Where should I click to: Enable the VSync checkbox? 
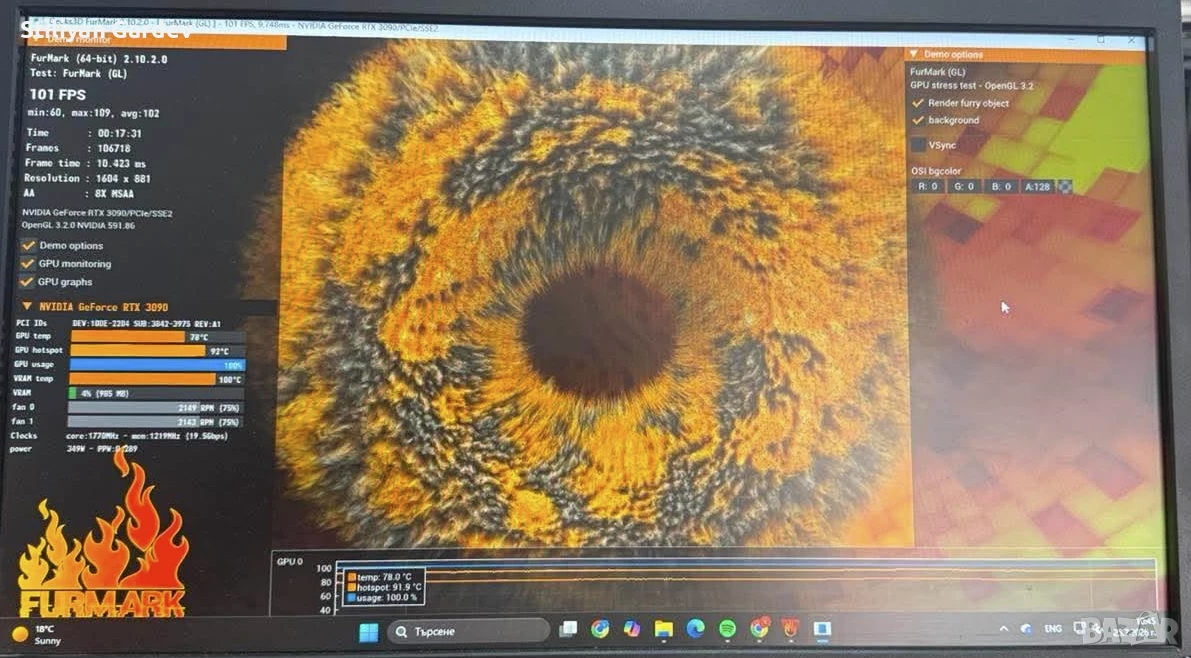coord(918,144)
